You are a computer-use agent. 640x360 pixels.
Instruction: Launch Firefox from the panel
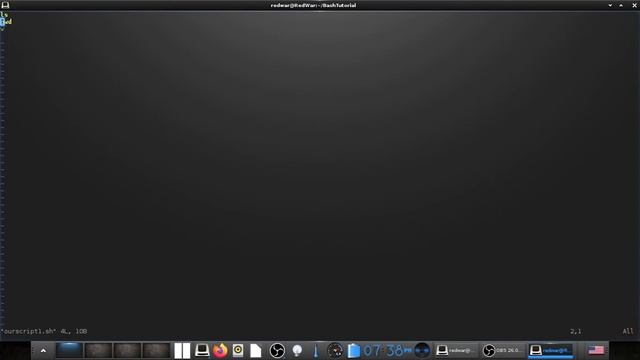coord(220,351)
